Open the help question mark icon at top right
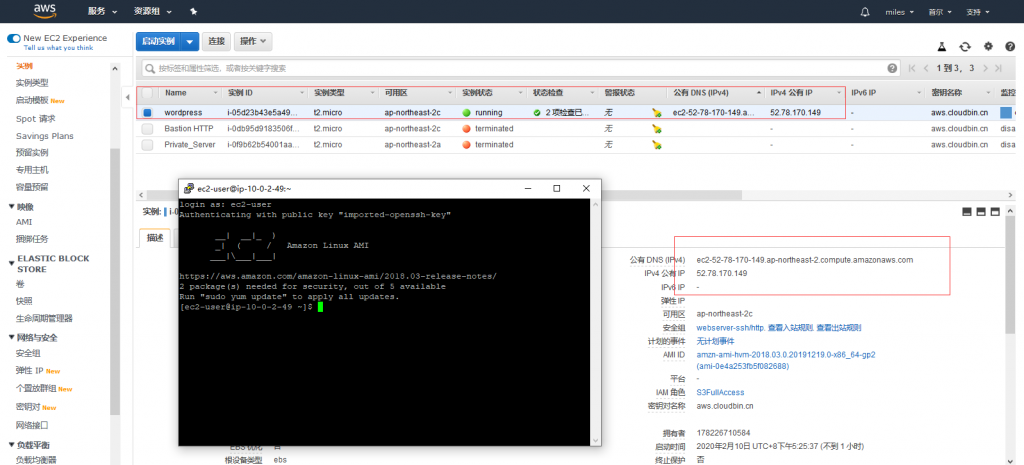The image size is (1024, 465). tap(1010, 46)
